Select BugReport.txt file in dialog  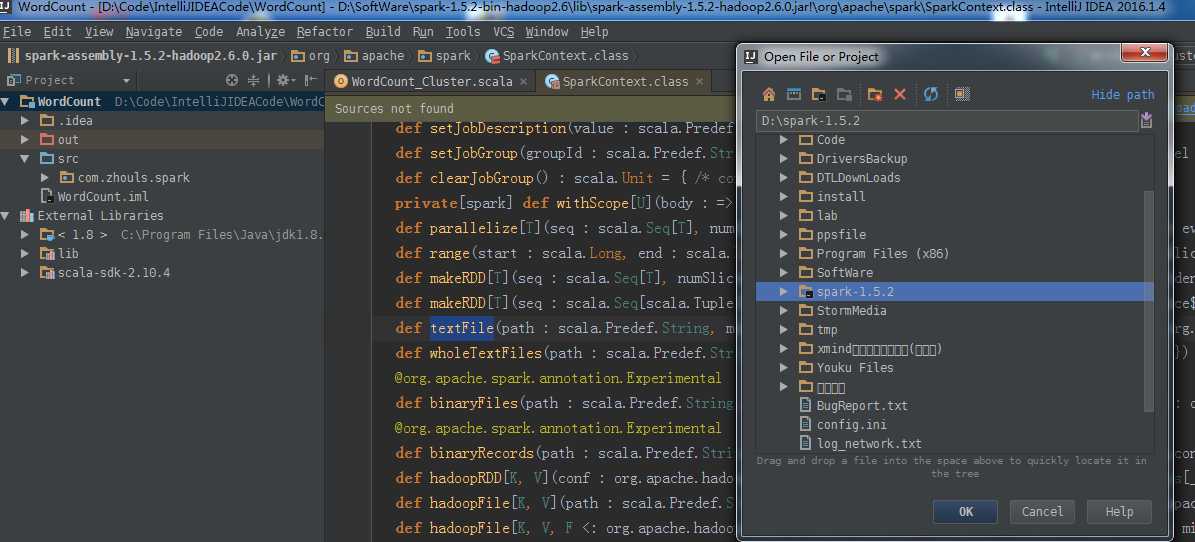pos(862,406)
